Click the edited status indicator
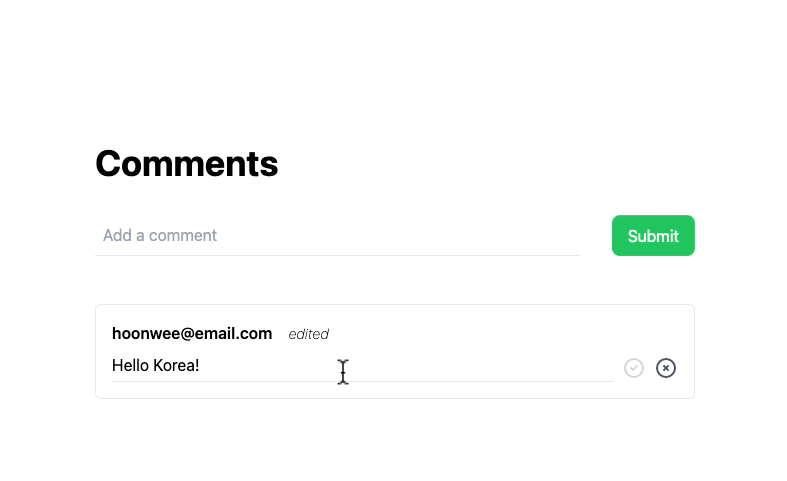The image size is (787, 481). click(x=308, y=334)
